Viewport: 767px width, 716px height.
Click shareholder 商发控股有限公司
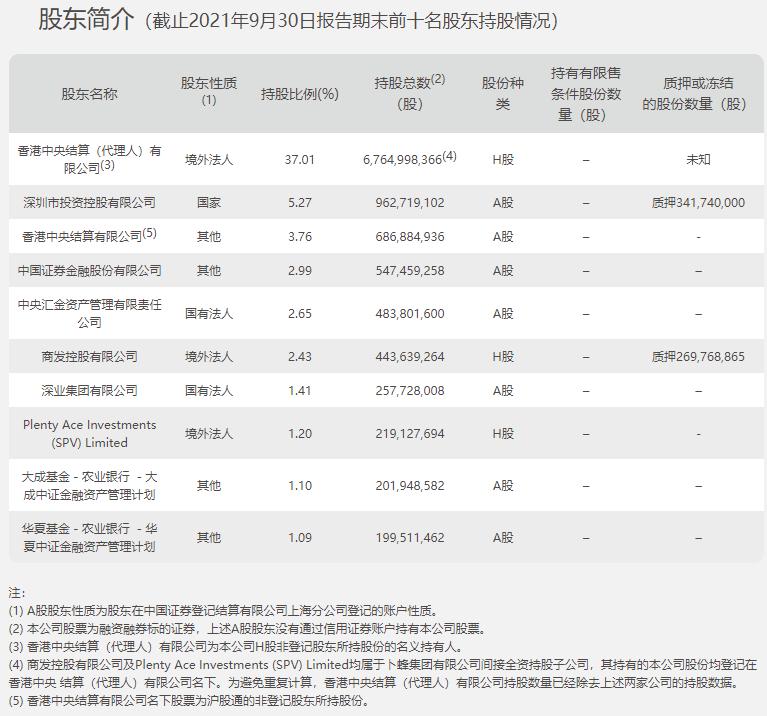pos(89,357)
